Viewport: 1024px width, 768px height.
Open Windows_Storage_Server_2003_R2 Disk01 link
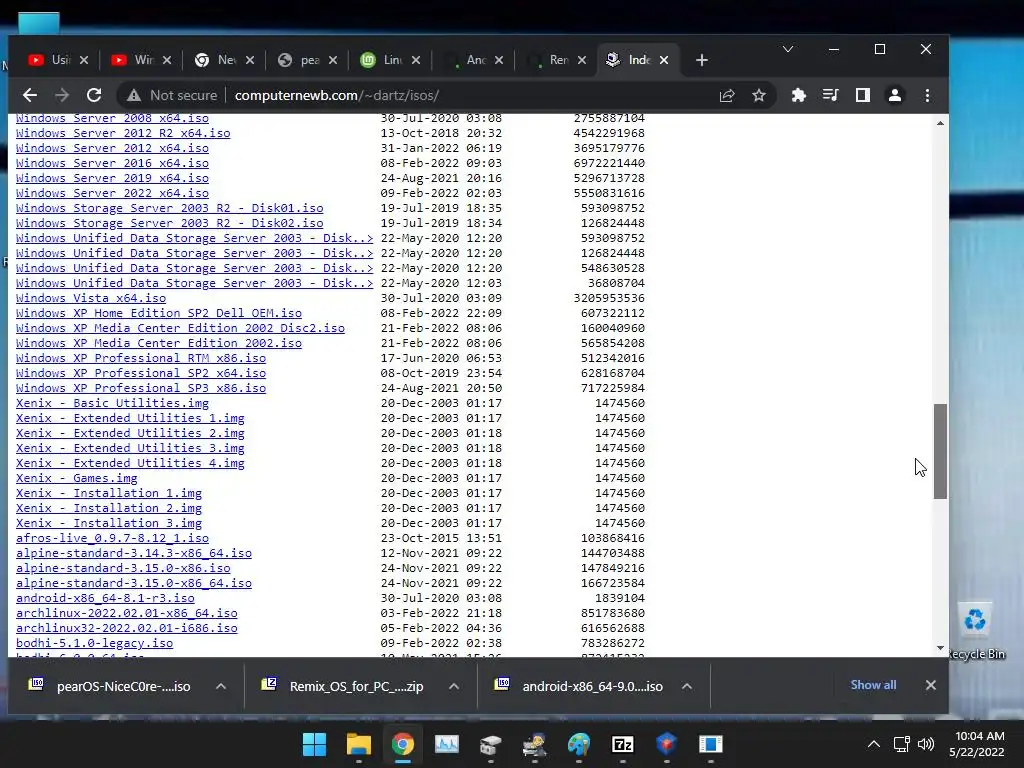169,208
